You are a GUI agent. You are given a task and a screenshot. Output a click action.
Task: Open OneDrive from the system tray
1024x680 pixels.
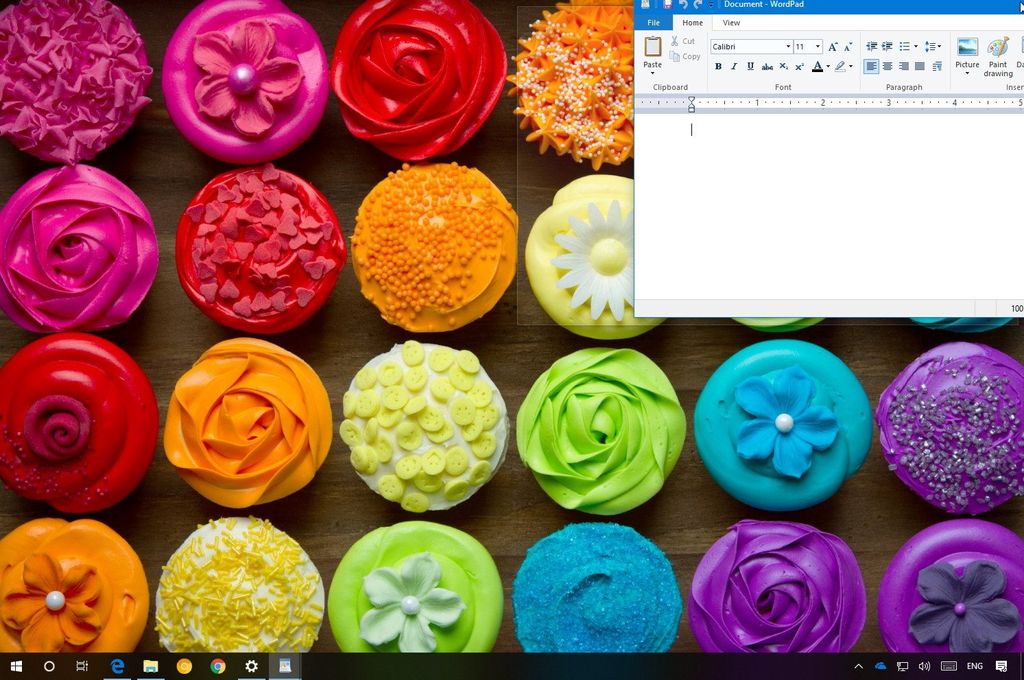(879, 666)
